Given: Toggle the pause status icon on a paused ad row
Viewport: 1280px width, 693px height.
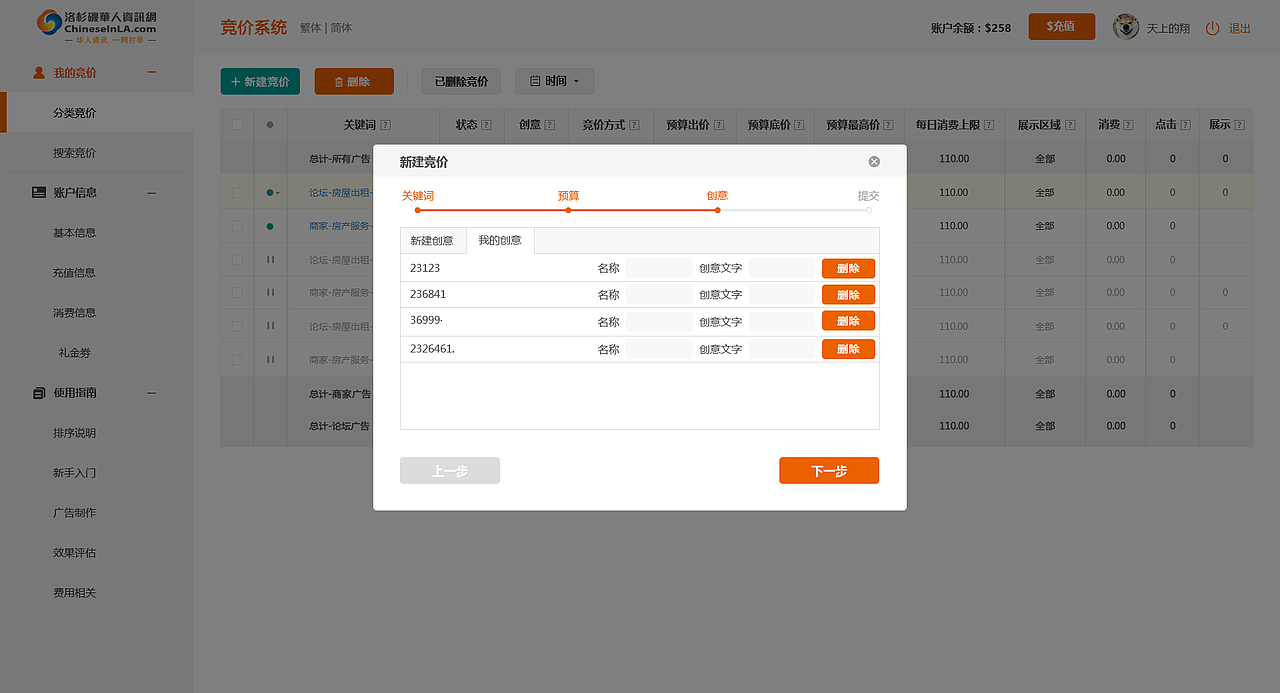Looking at the screenshot, I should pyautogui.click(x=269, y=259).
